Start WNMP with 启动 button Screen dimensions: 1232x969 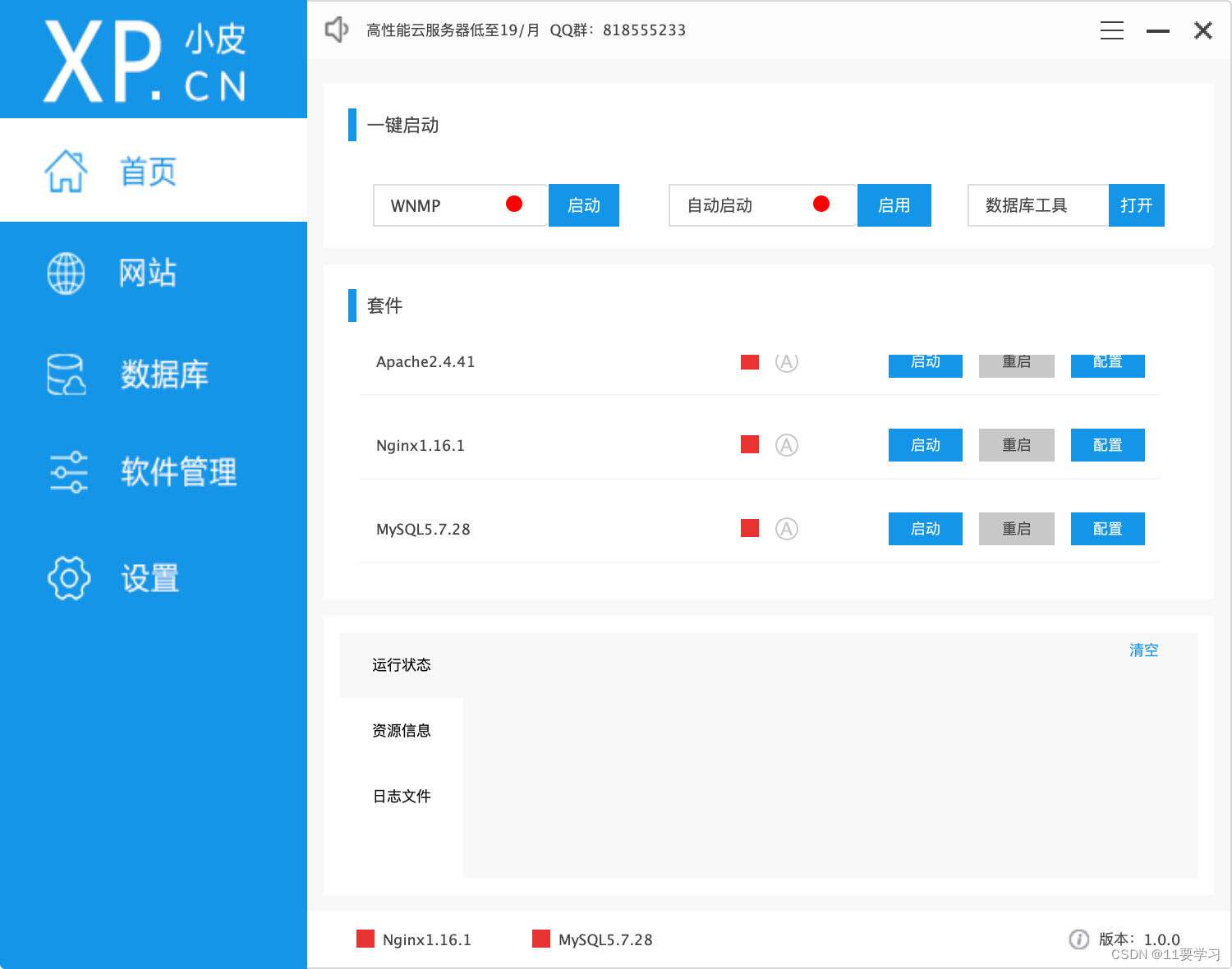584,205
